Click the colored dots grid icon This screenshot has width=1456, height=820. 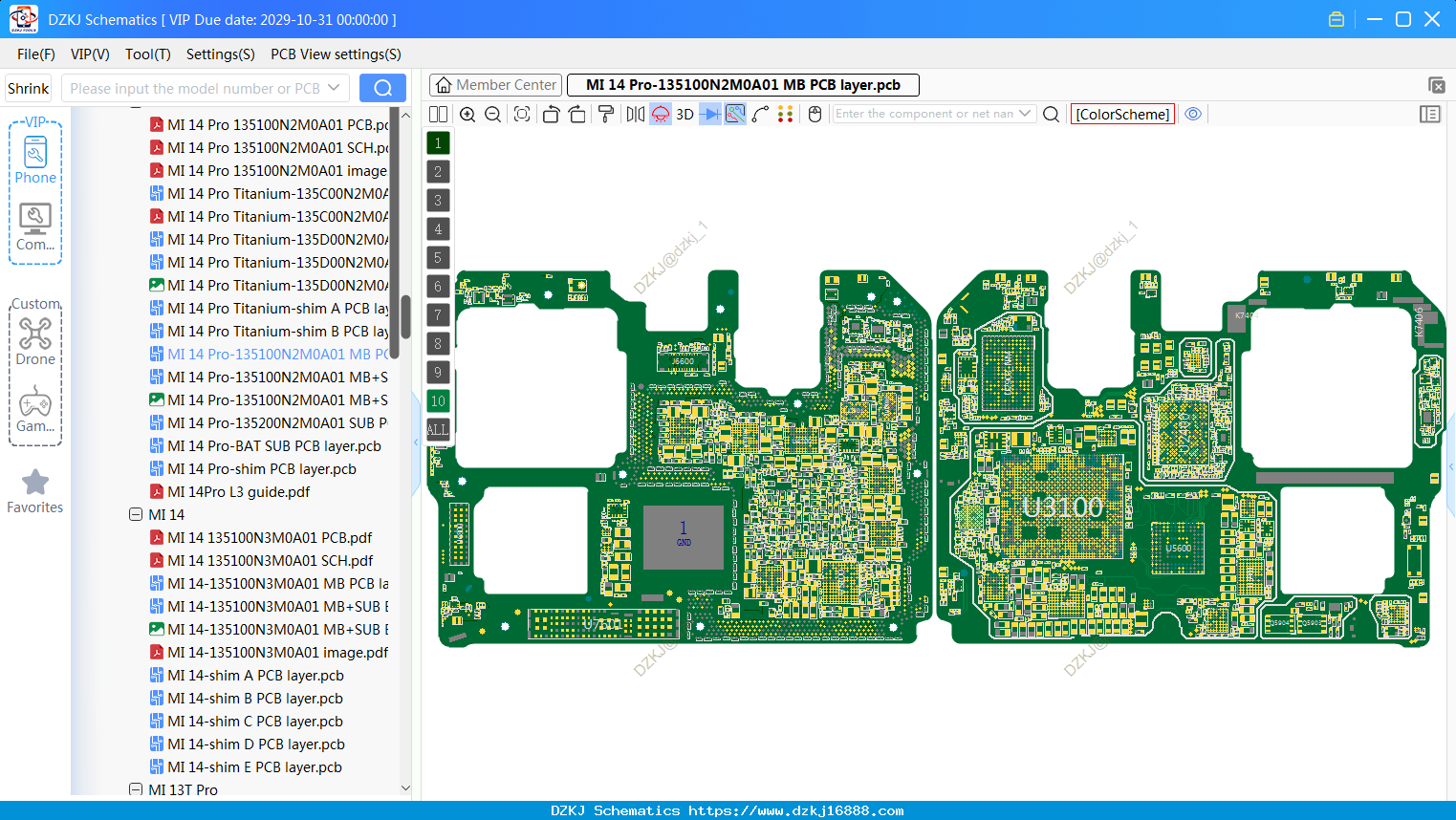pyautogui.click(x=786, y=114)
